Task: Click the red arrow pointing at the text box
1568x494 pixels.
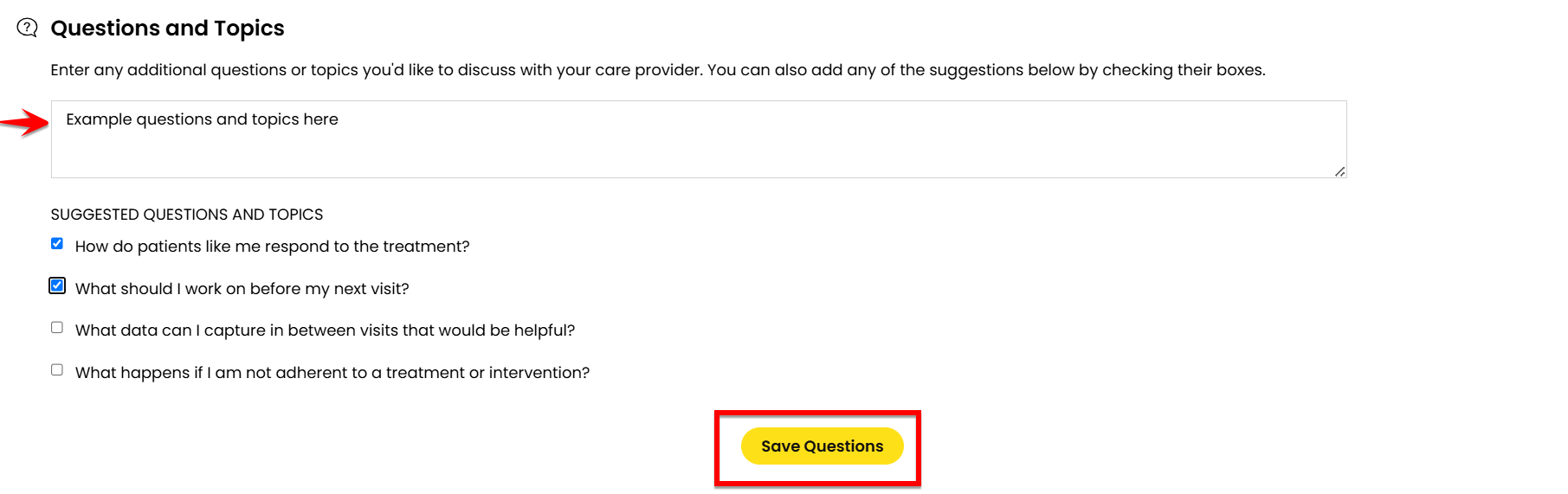Action: [24, 123]
